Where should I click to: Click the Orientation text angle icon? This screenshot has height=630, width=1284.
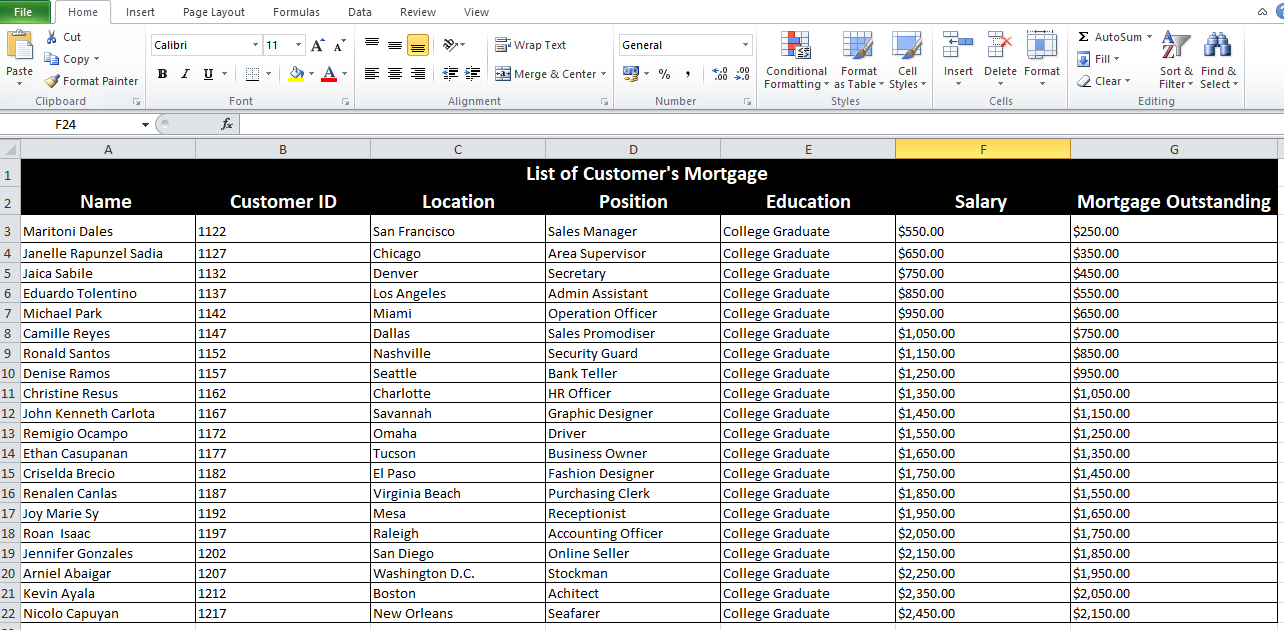click(450, 45)
